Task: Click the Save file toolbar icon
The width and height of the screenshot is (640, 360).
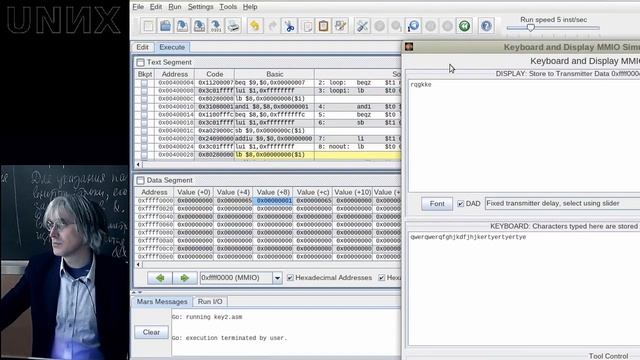Action: (x=182, y=26)
